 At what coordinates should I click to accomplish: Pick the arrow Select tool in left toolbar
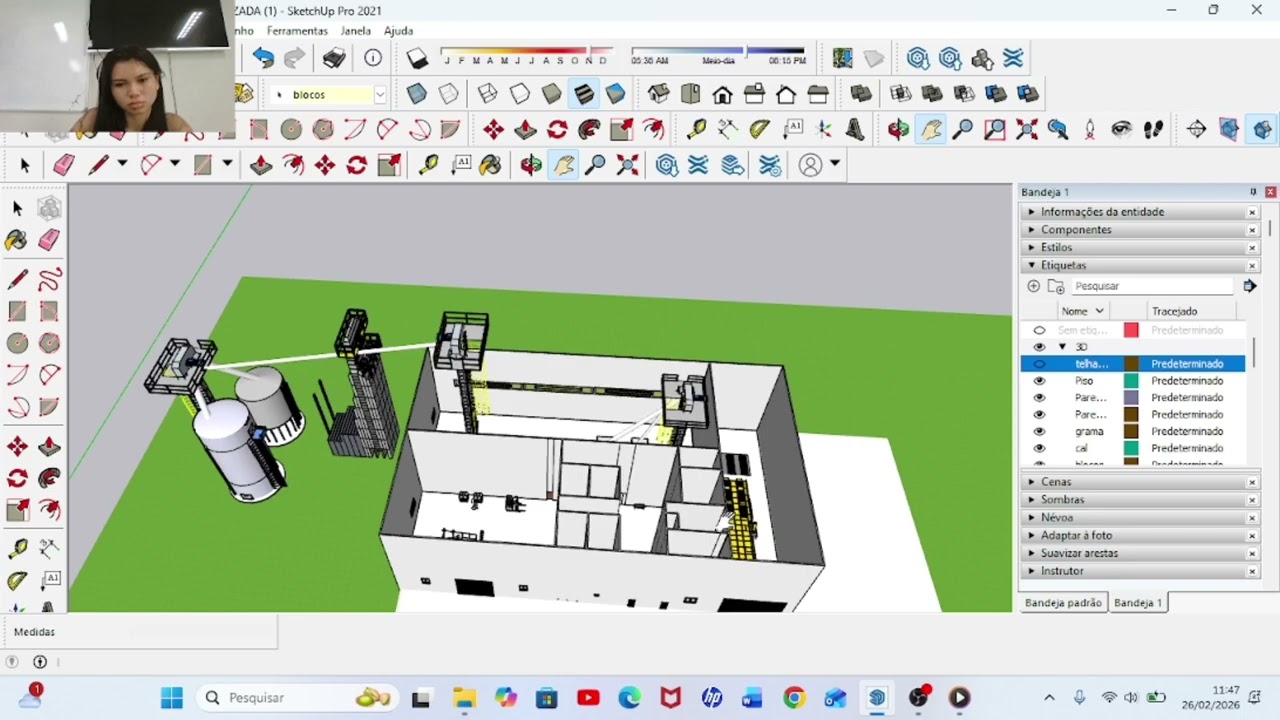point(17,208)
